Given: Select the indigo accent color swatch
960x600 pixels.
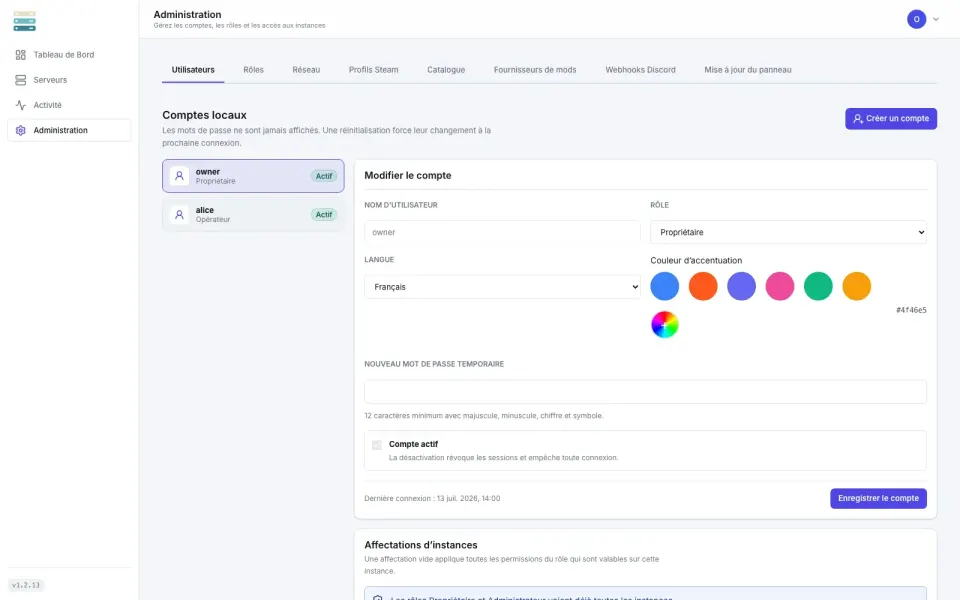Looking at the screenshot, I should coord(741,287).
